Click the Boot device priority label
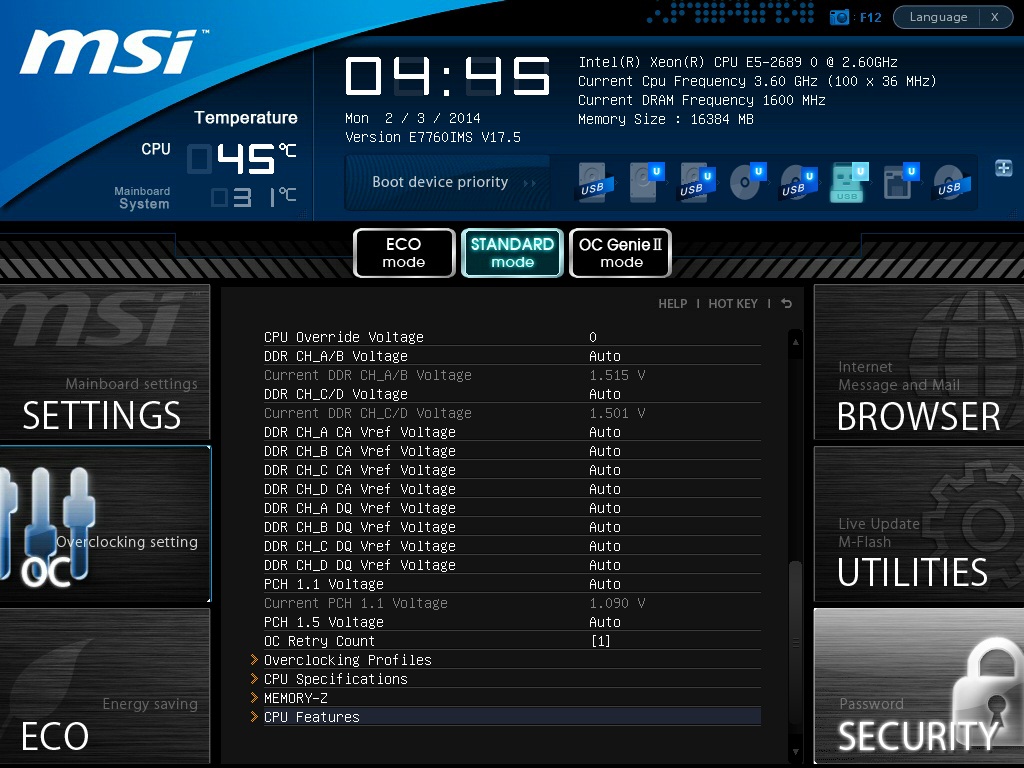This screenshot has width=1024, height=768. (440, 182)
